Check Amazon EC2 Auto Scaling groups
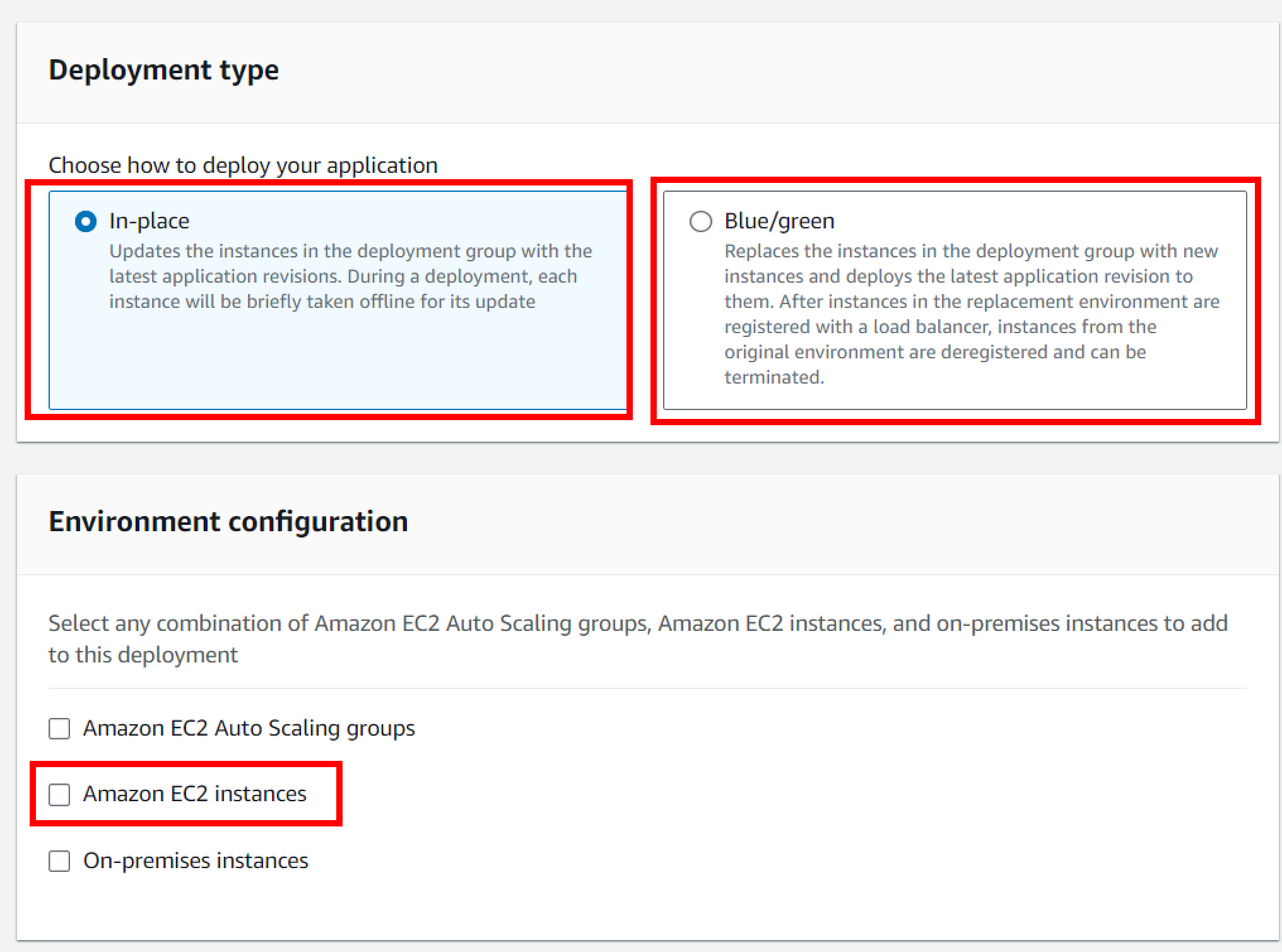This screenshot has width=1282, height=952. [59, 729]
